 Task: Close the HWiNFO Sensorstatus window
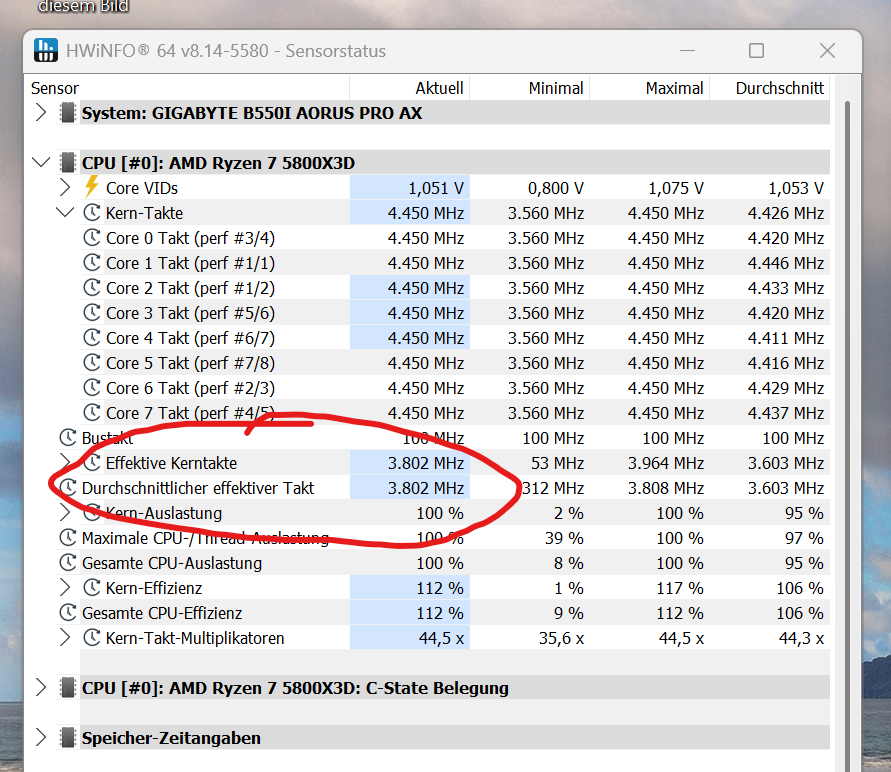pos(827,51)
